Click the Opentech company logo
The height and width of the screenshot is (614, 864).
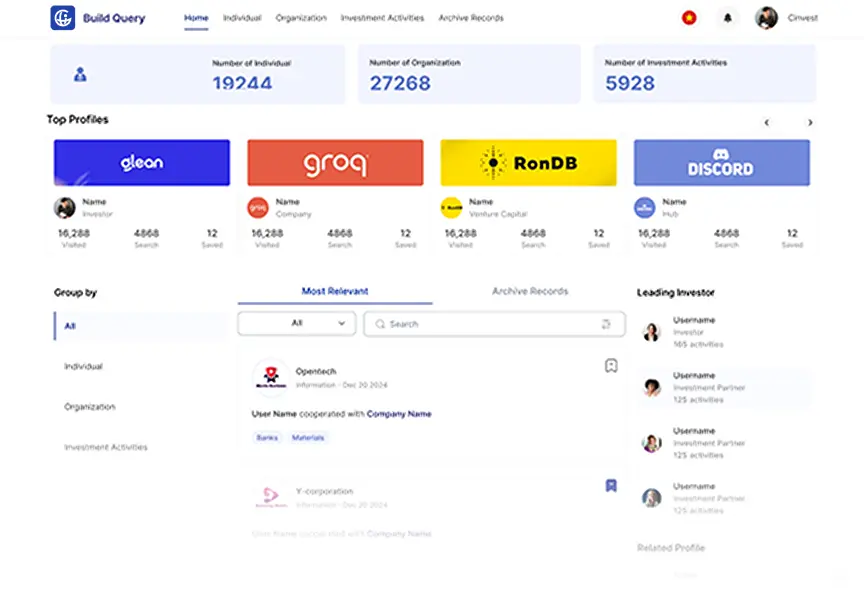[x=270, y=378]
